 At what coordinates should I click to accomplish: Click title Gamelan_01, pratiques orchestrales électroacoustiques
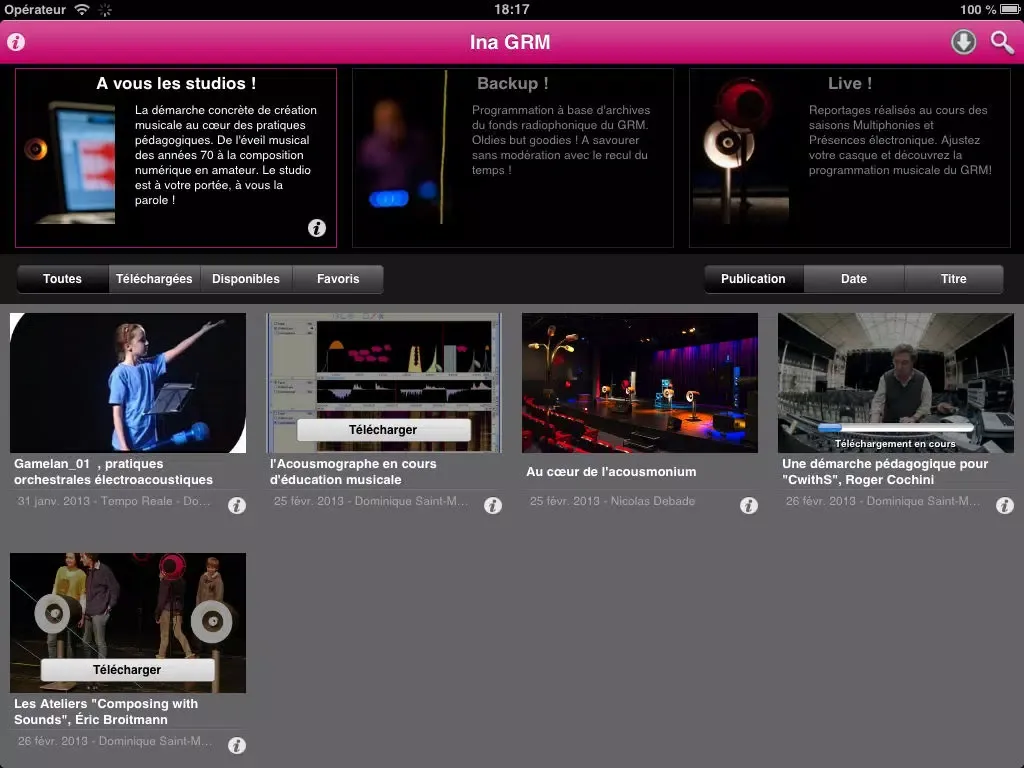114,472
